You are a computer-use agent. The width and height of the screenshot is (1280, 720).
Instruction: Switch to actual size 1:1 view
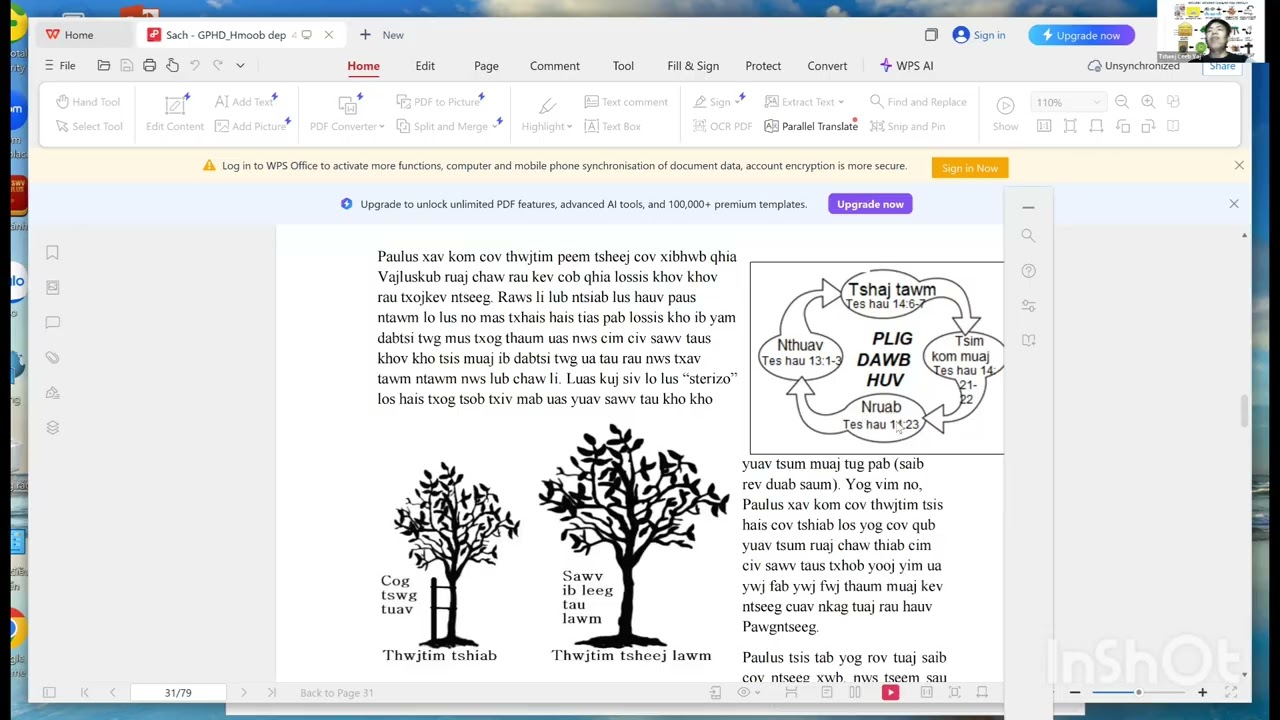(1044, 126)
